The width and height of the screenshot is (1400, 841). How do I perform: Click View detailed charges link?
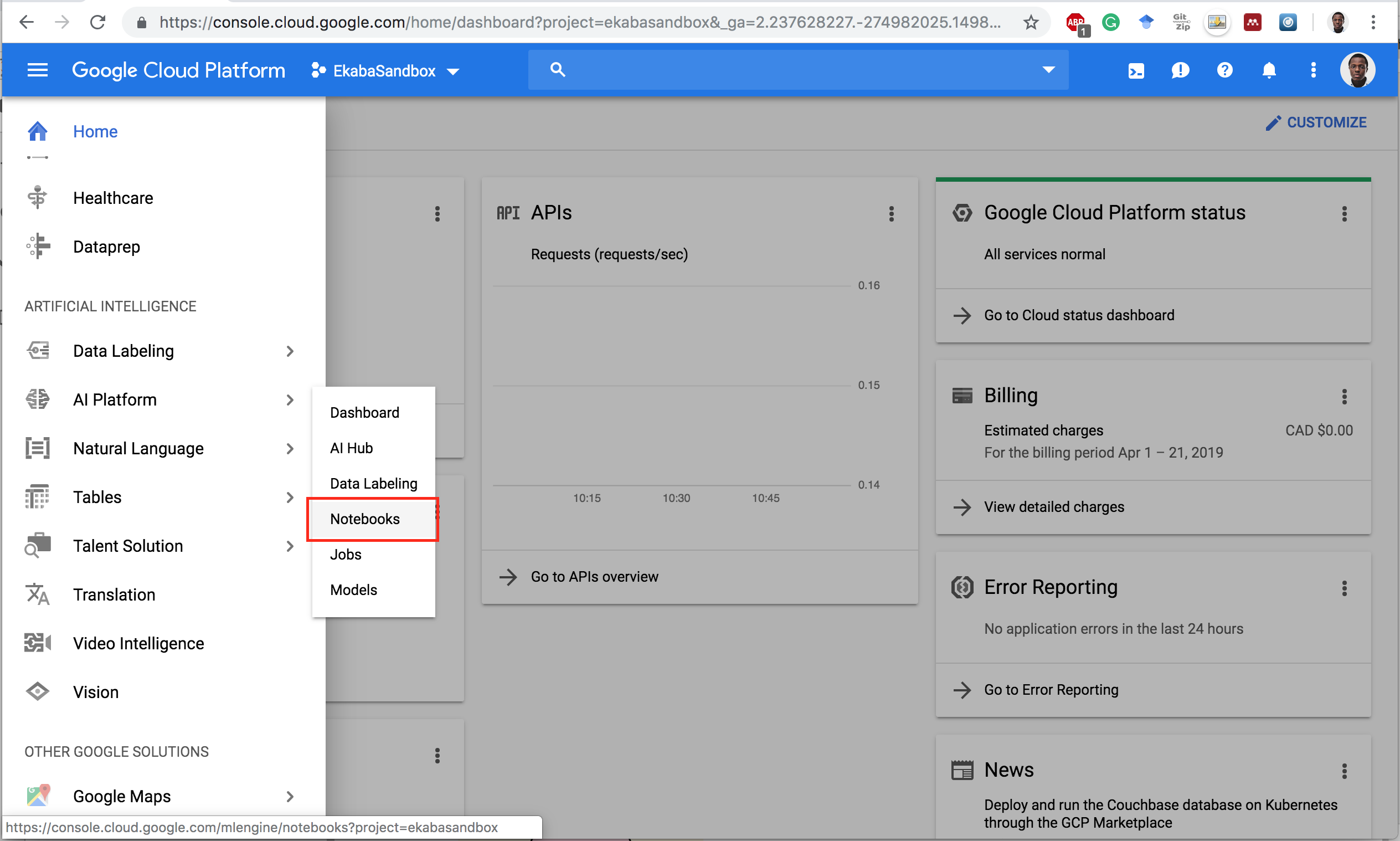(x=1054, y=507)
